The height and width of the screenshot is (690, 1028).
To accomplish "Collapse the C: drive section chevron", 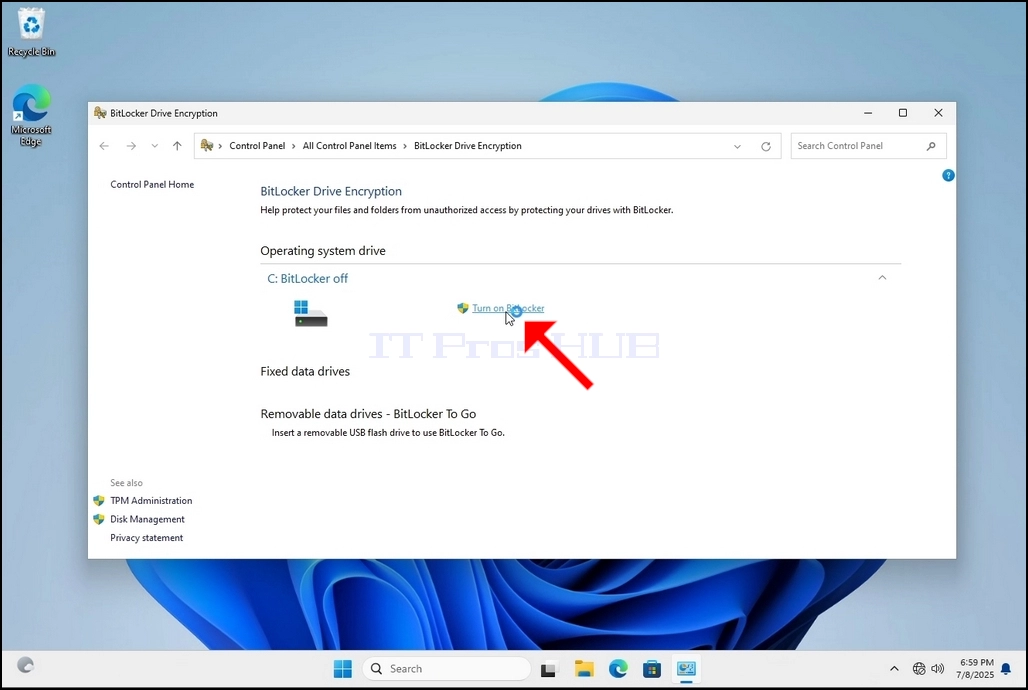I will (x=882, y=277).
